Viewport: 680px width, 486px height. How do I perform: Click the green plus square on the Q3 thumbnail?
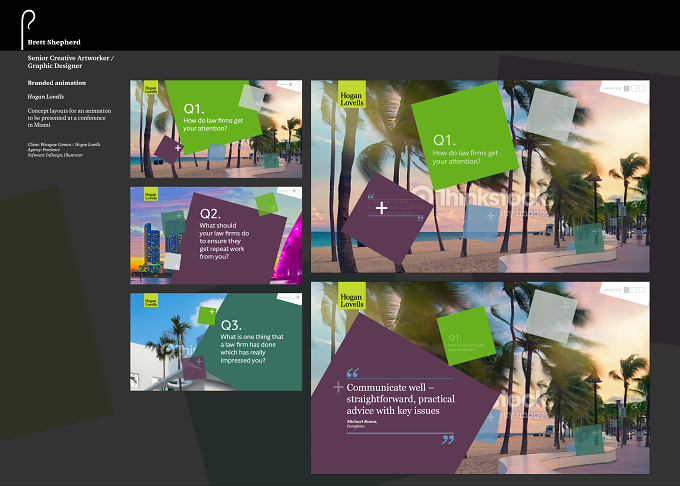(207, 316)
